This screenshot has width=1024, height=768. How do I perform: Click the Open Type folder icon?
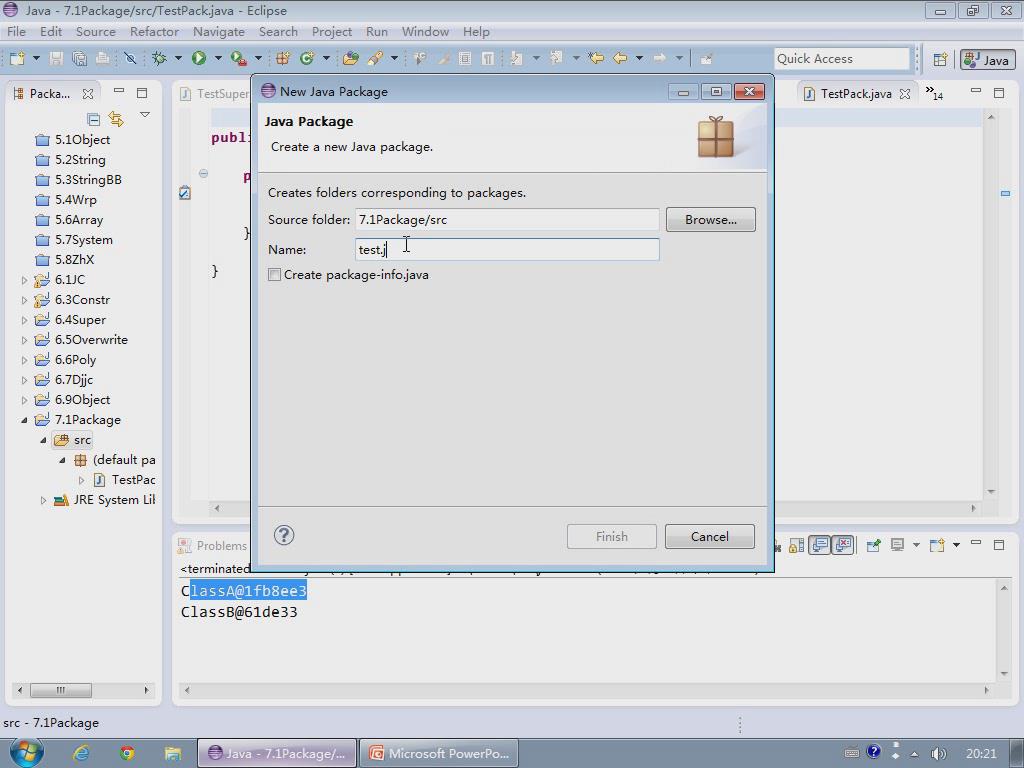(351, 59)
